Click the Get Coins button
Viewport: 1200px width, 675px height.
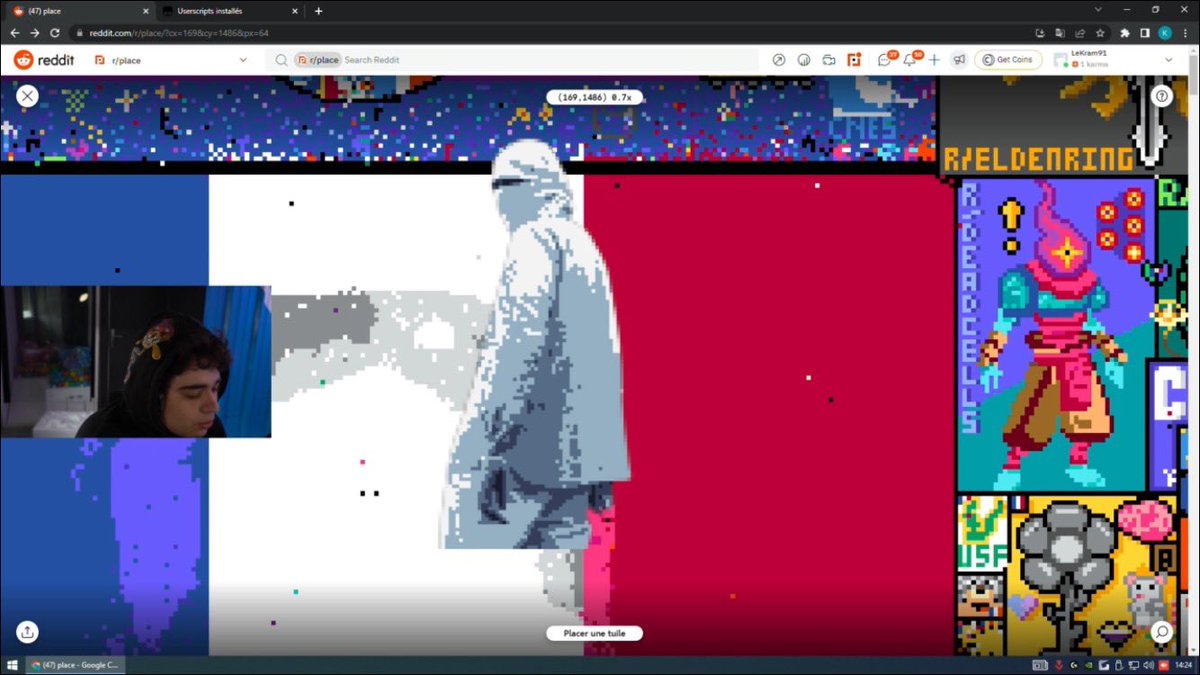tap(1008, 60)
